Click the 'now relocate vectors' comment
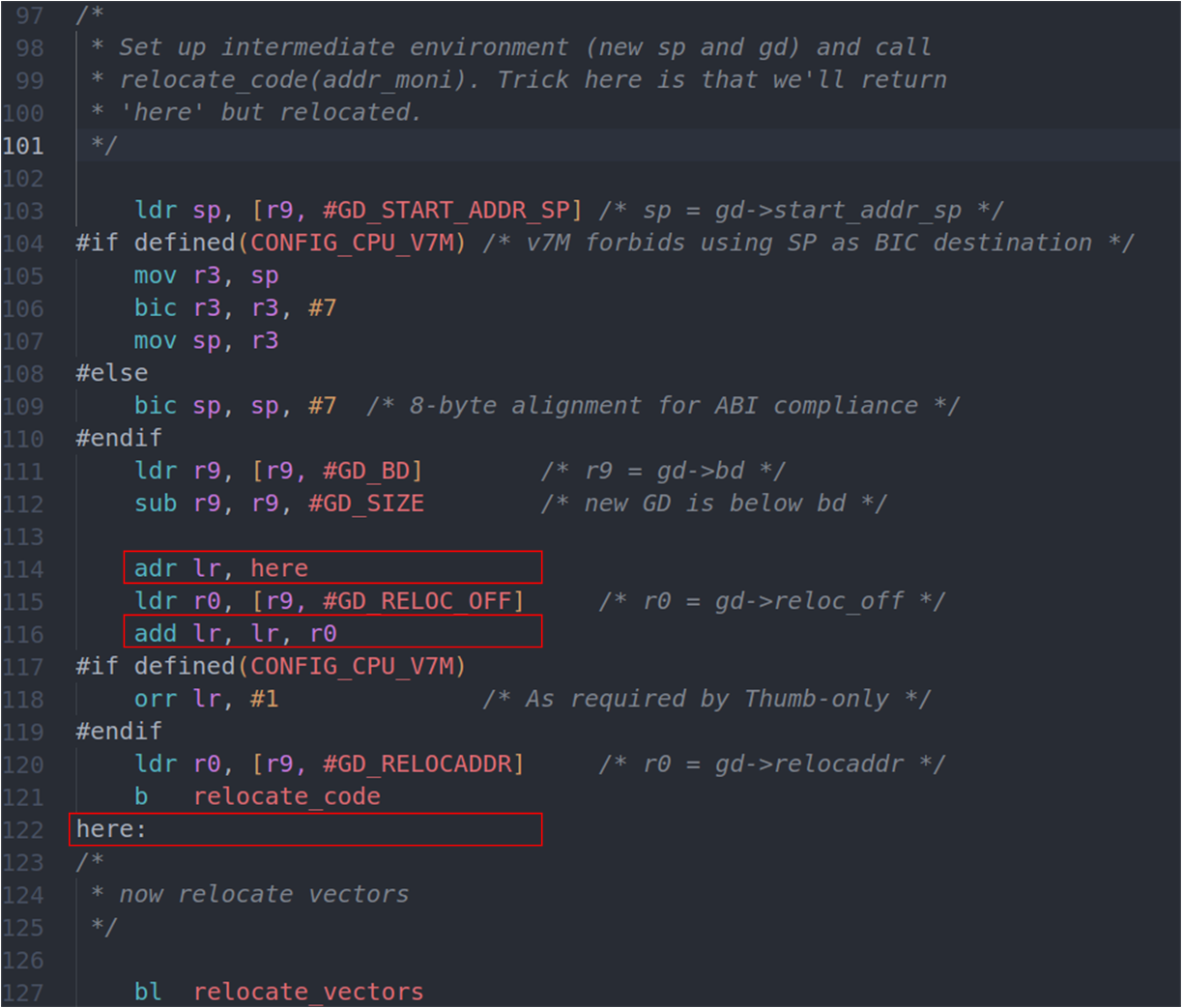This screenshot has width=1182, height=1008. click(x=263, y=894)
